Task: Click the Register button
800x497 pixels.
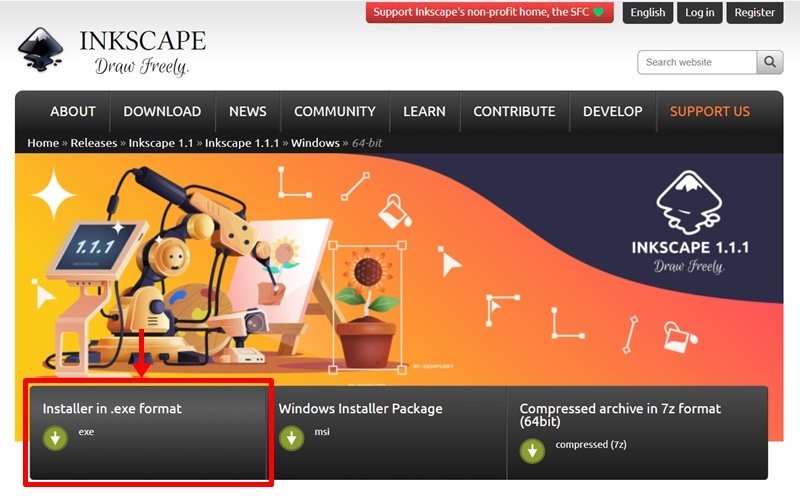Action: (755, 12)
